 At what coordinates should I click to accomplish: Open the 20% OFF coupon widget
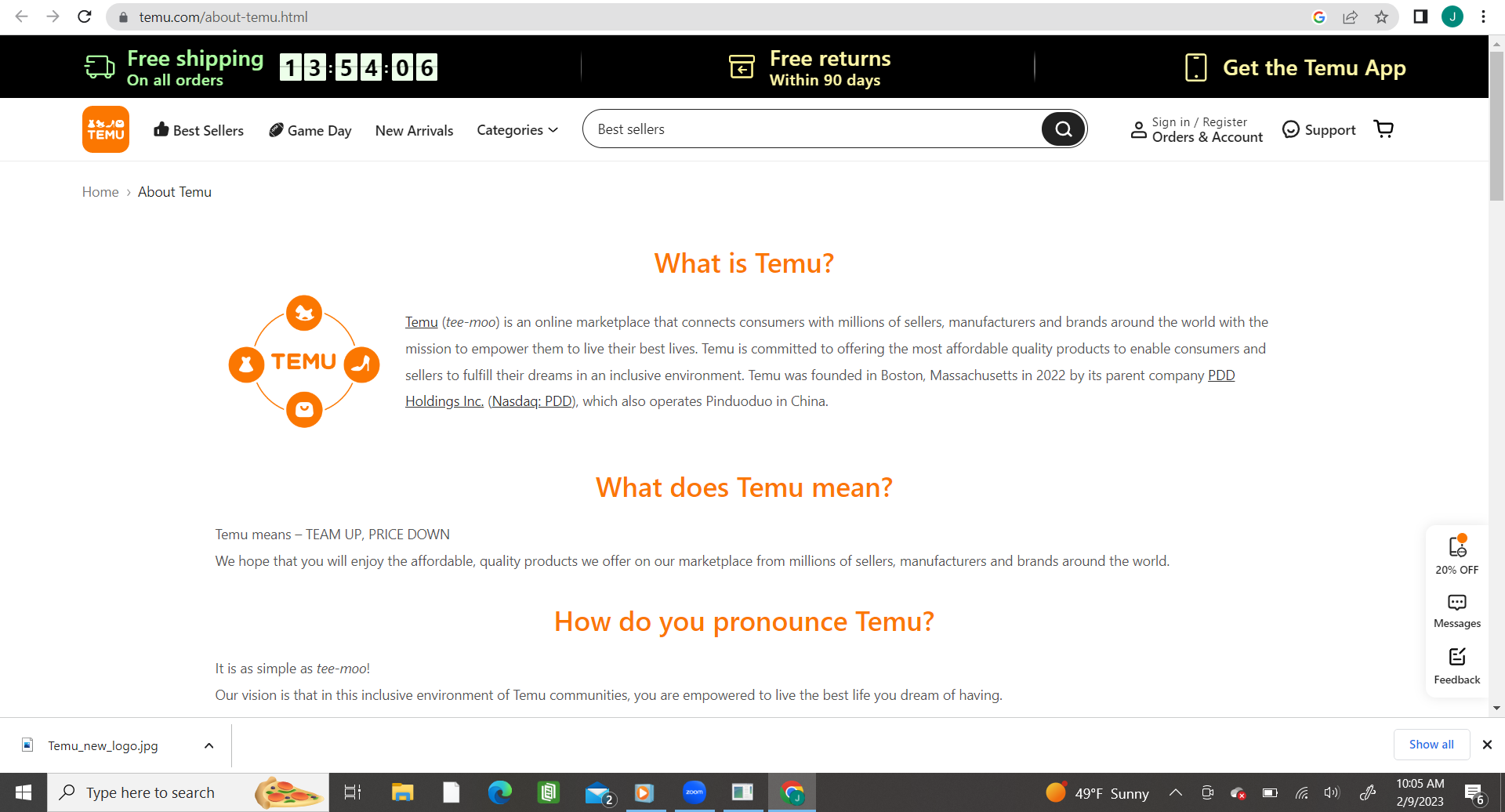[x=1457, y=555]
